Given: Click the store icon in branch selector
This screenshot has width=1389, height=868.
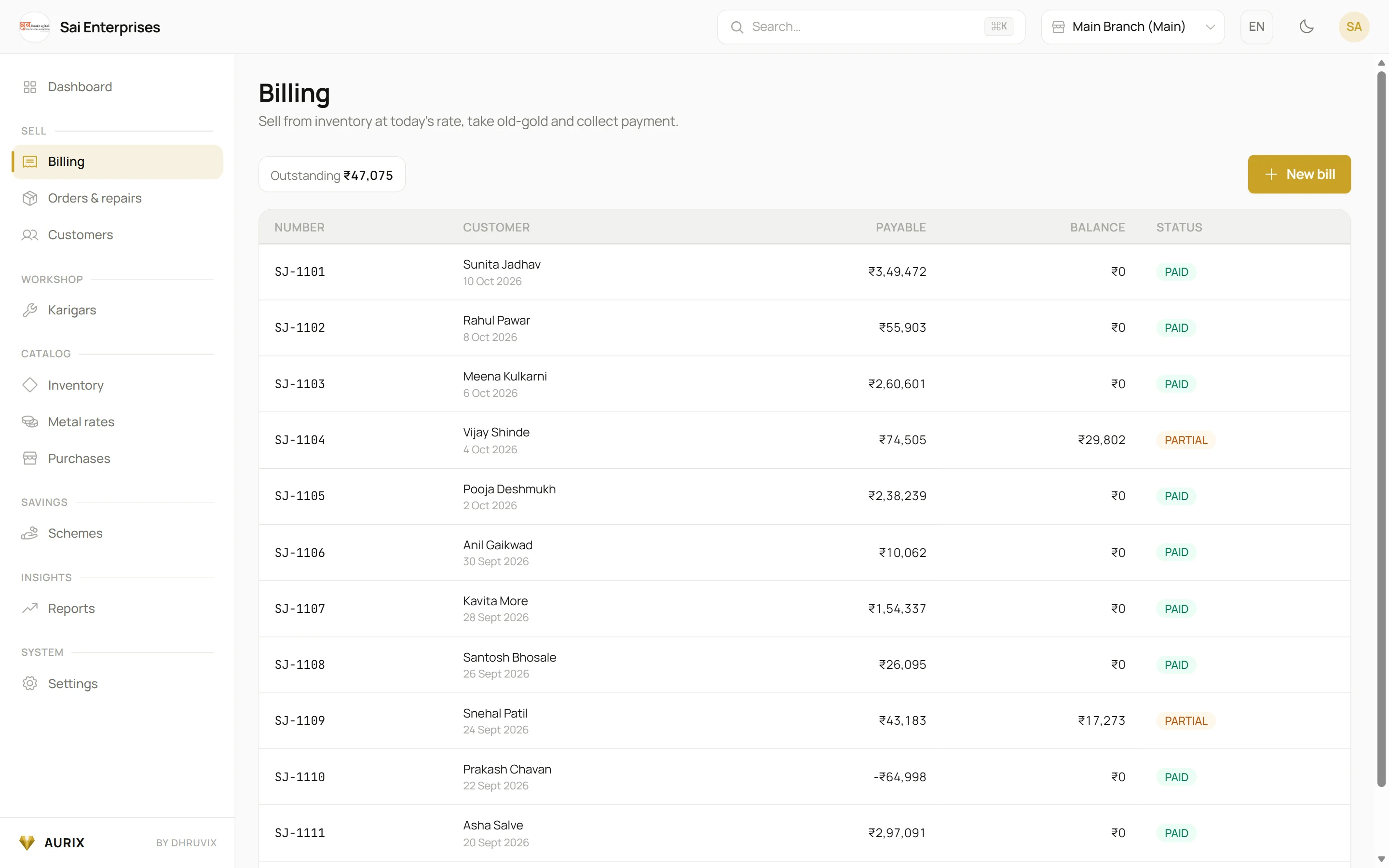Looking at the screenshot, I should click(x=1059, y=27).
